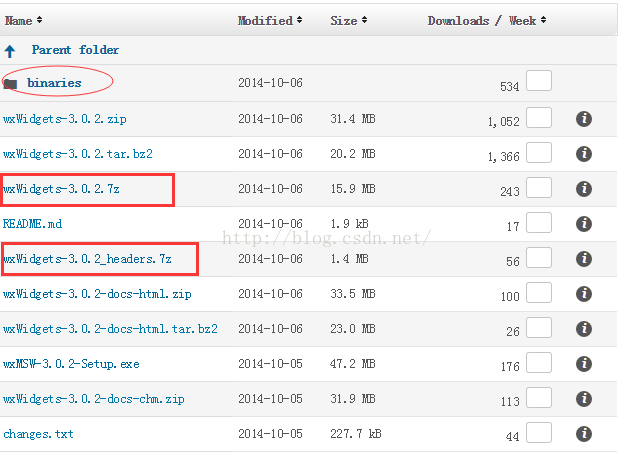Download wxWidgets-3.0.2.tar.bz2
Viewport: 635px width, 455px height.
78,154
